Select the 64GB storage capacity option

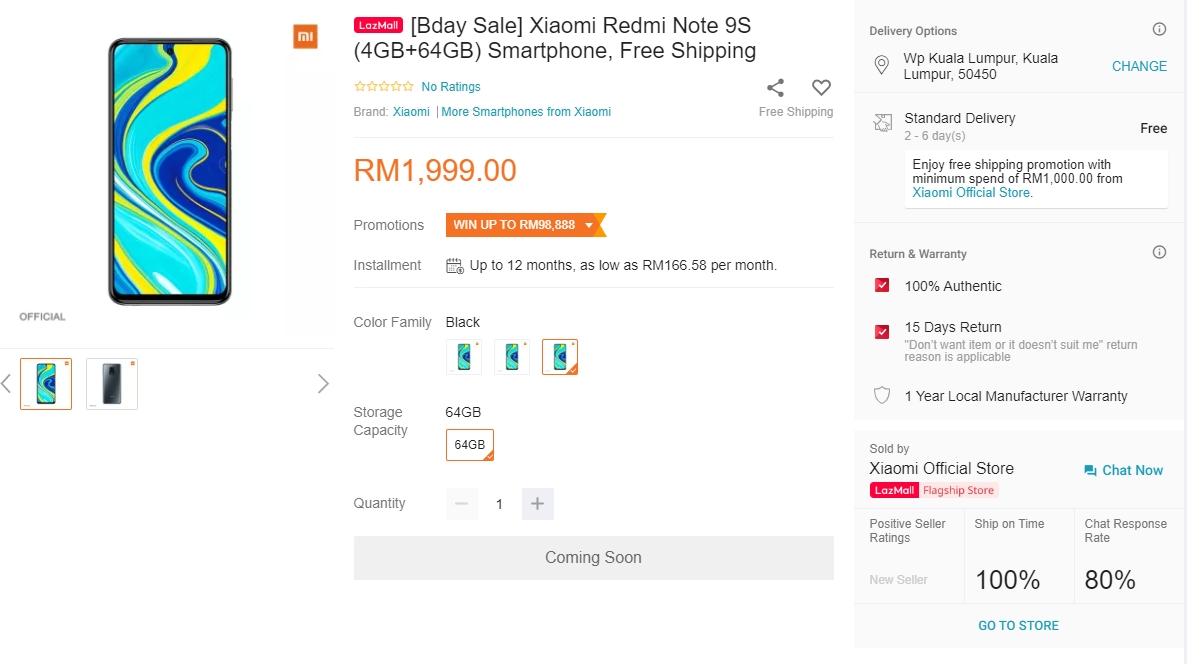click(x=469, y=445)
